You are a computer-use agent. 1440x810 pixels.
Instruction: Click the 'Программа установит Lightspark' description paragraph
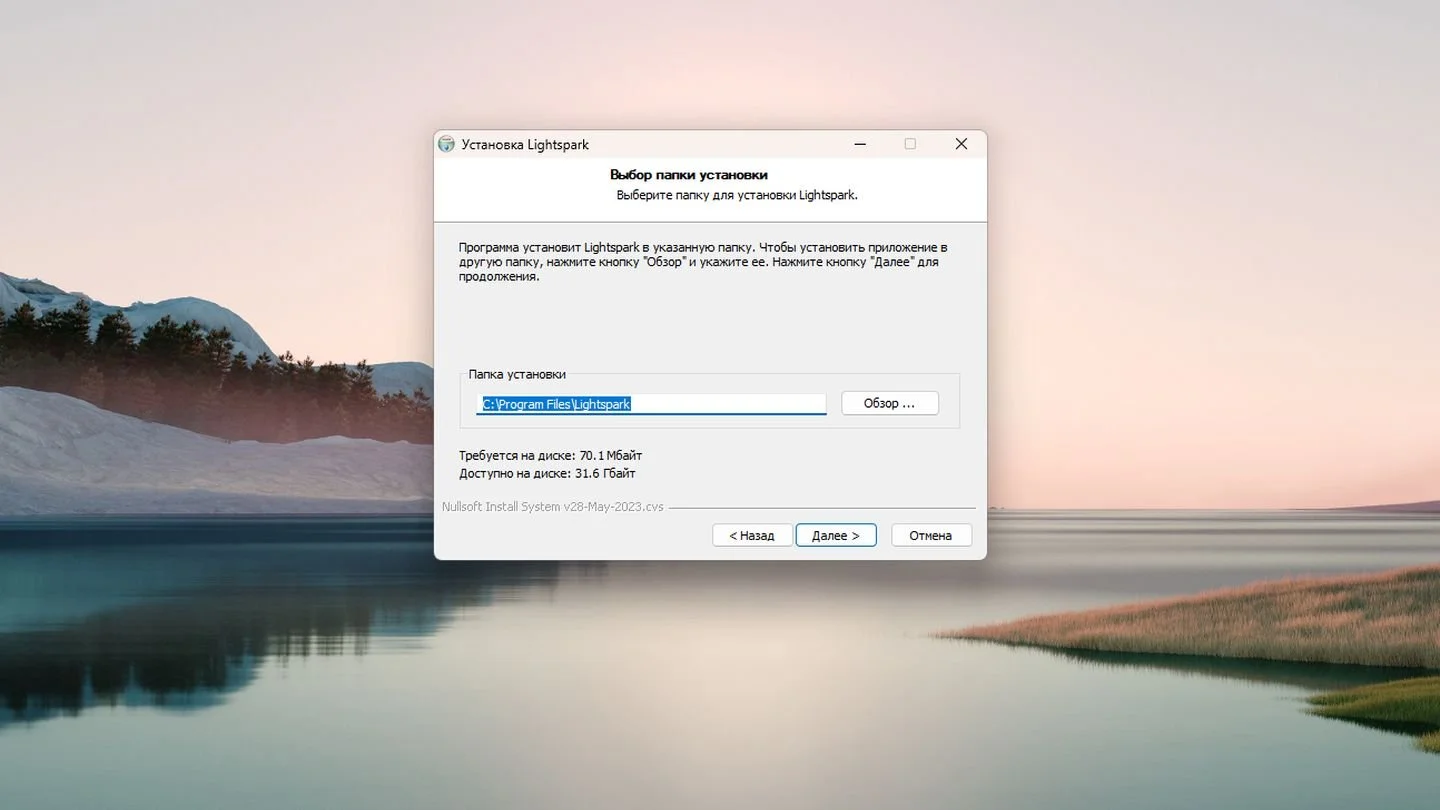(703, 261)
